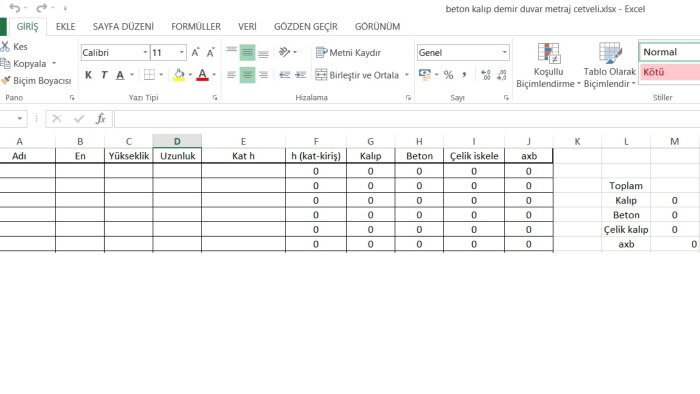
Task: Open the GÖZDEN GEÇİR tab
Action: [x=306, y=26]
